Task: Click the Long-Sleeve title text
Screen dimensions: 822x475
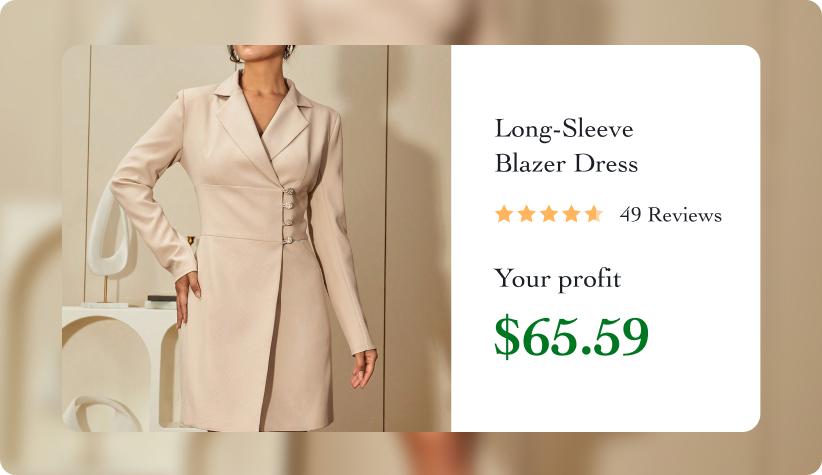Action: coord(564,129)
